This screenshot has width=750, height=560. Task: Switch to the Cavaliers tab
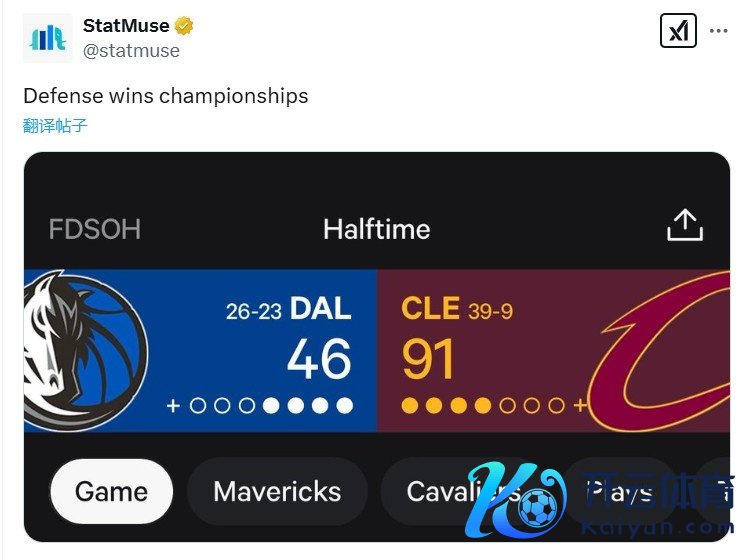click(x=463, y=492)
